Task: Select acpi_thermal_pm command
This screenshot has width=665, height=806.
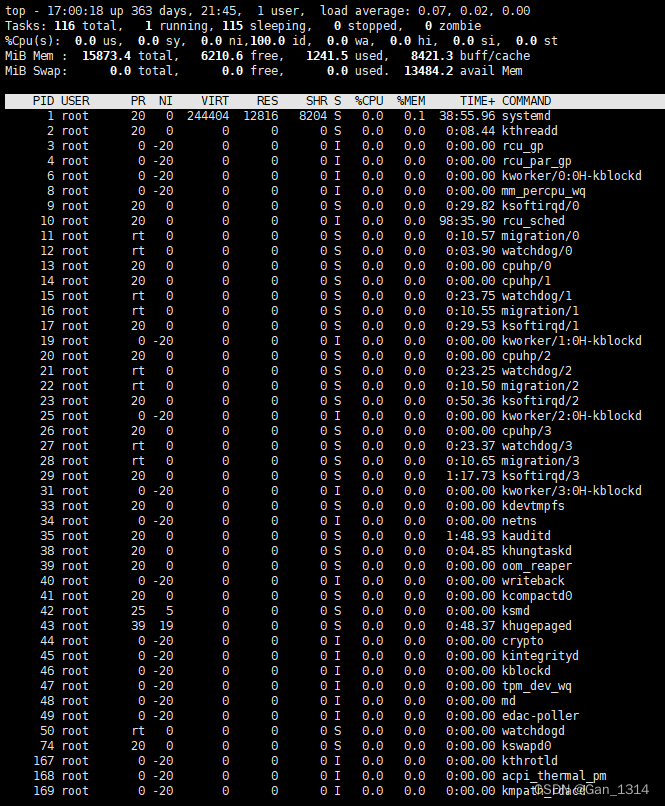Action: [x=554, y=776]
